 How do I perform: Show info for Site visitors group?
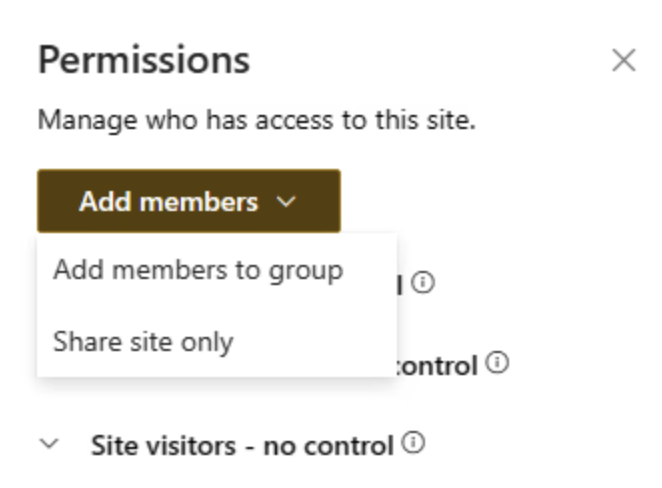click(x=414, y=443)
